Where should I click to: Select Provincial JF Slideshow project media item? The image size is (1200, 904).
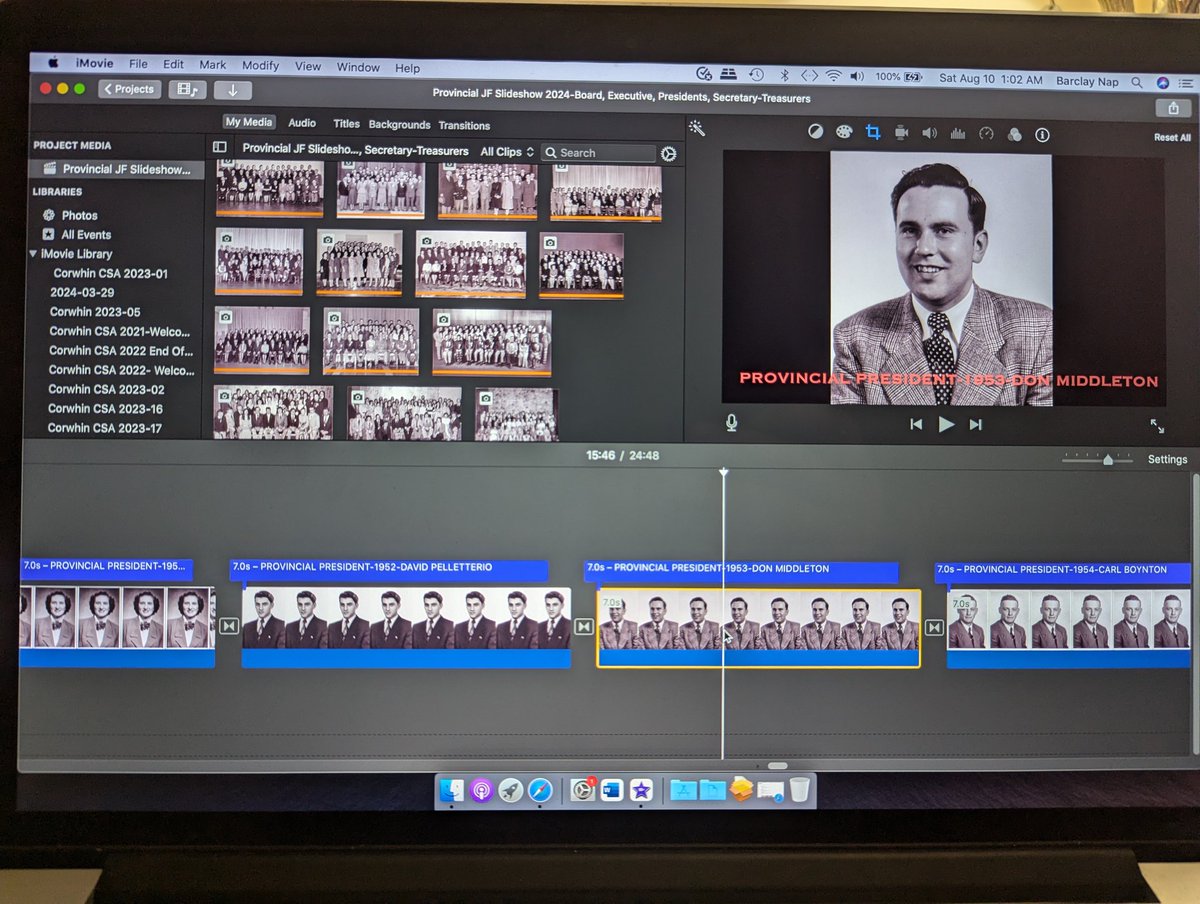tap(116, 170)
